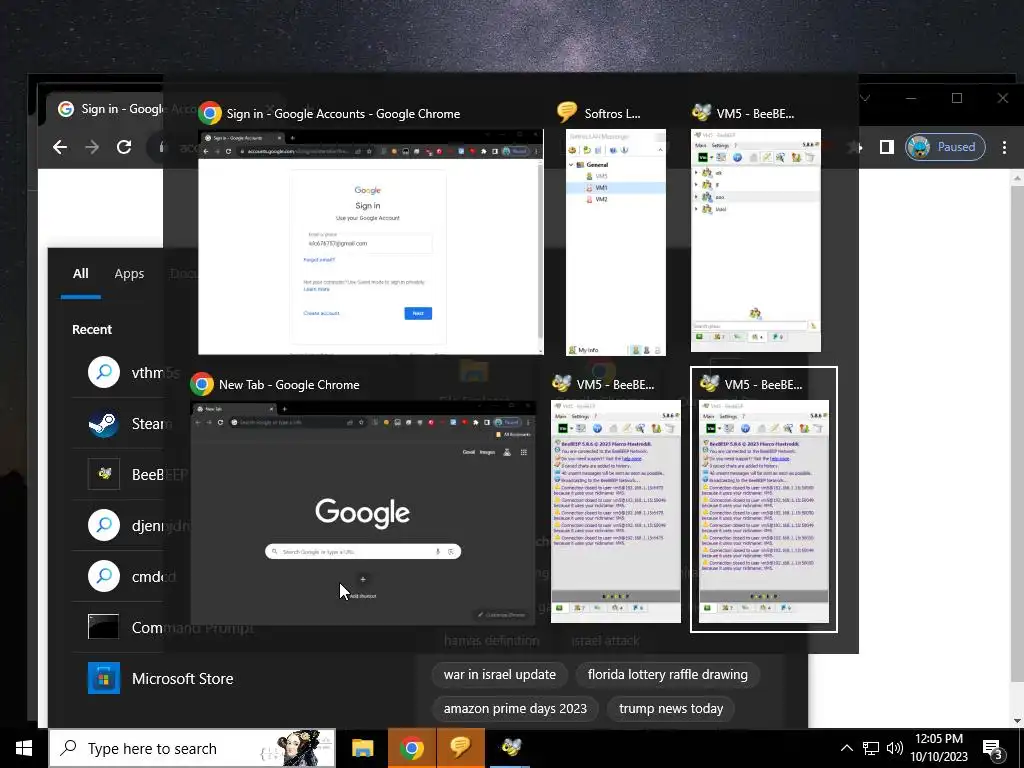The height and width of the screenshot is (768, 1024).
Task: Click the Chrome back arrow button
Action: point(59,147)
